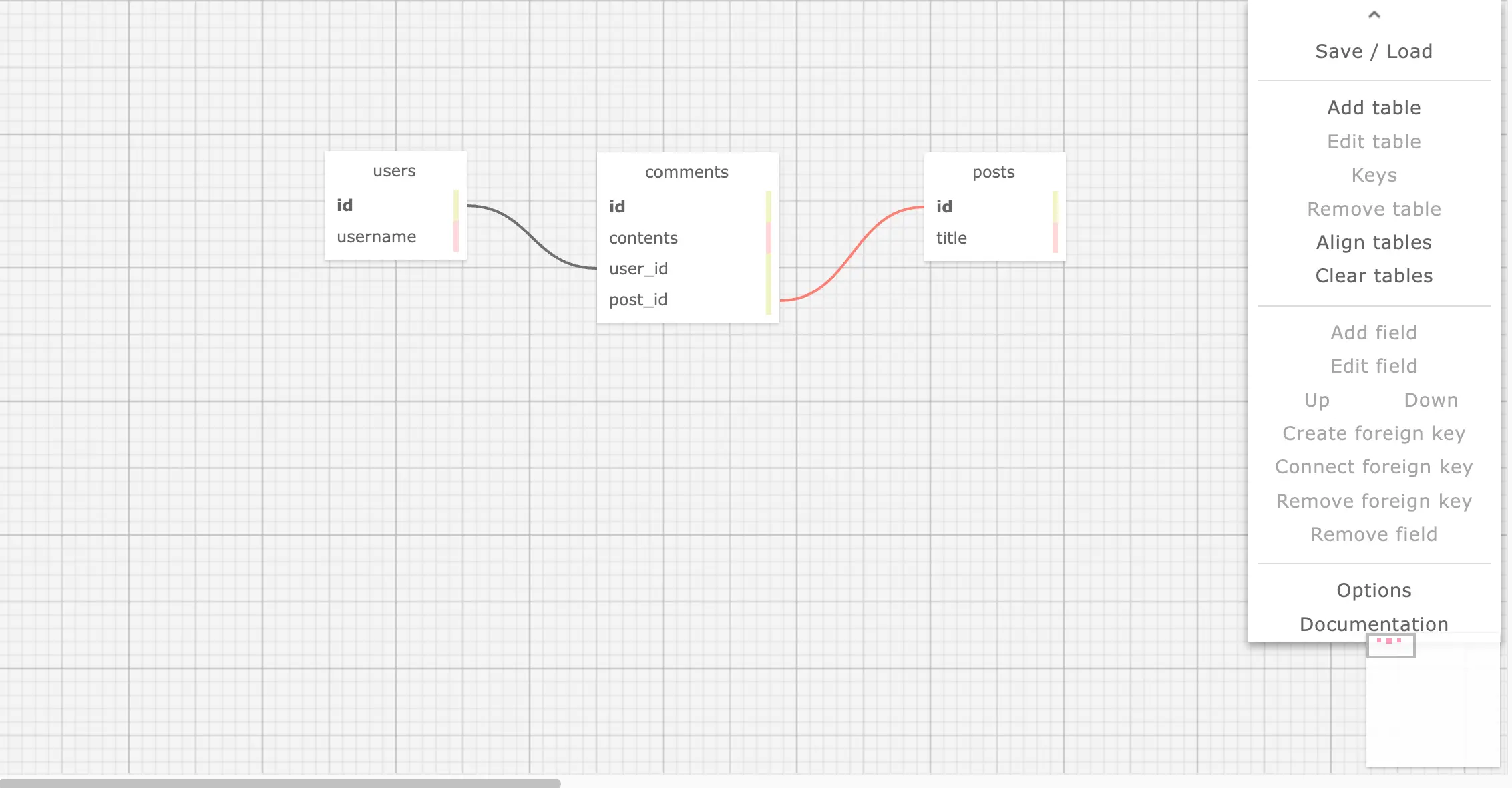Click Remove foreign key
The width and height of the screenshot is (1512, 788).
click(1374, 501)
